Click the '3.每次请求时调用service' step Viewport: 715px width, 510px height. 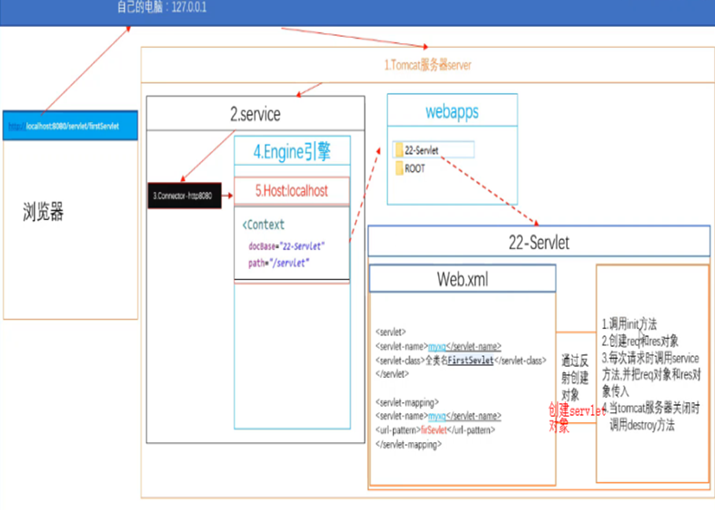pos(651,374)
